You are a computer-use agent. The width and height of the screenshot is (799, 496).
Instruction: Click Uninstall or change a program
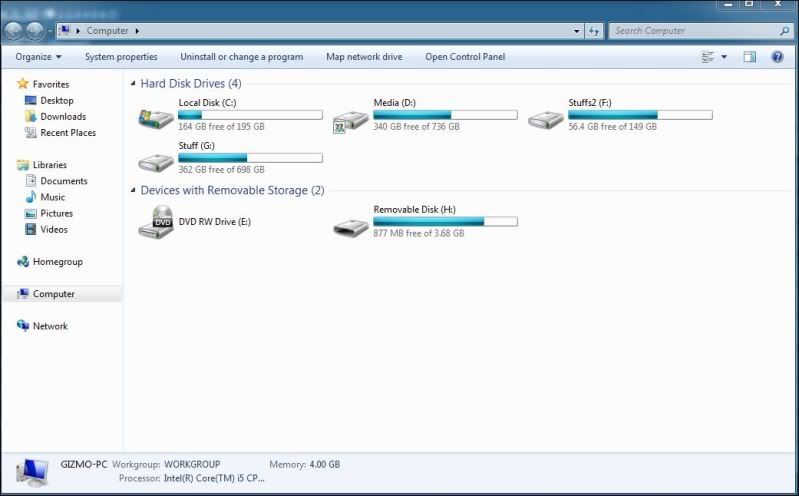[242, 57]
